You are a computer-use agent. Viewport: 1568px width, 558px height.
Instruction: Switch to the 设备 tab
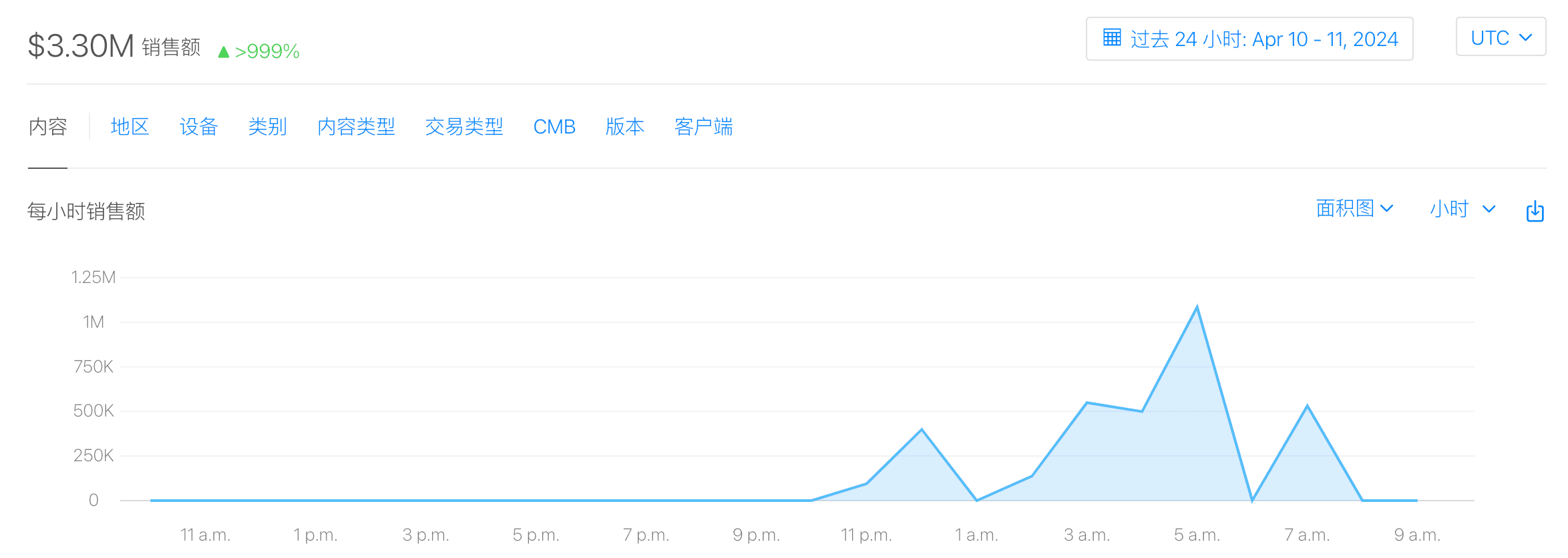tap(198, 127)
